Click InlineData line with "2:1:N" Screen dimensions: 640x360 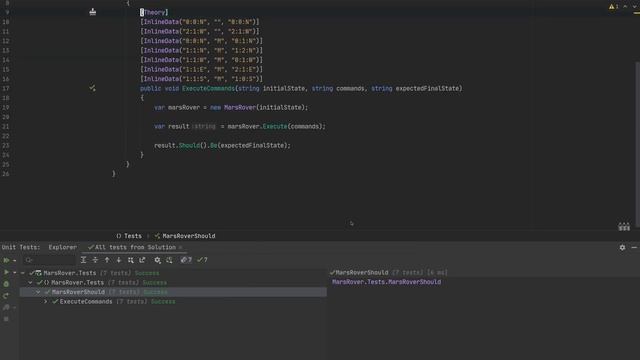coord(200,31)
